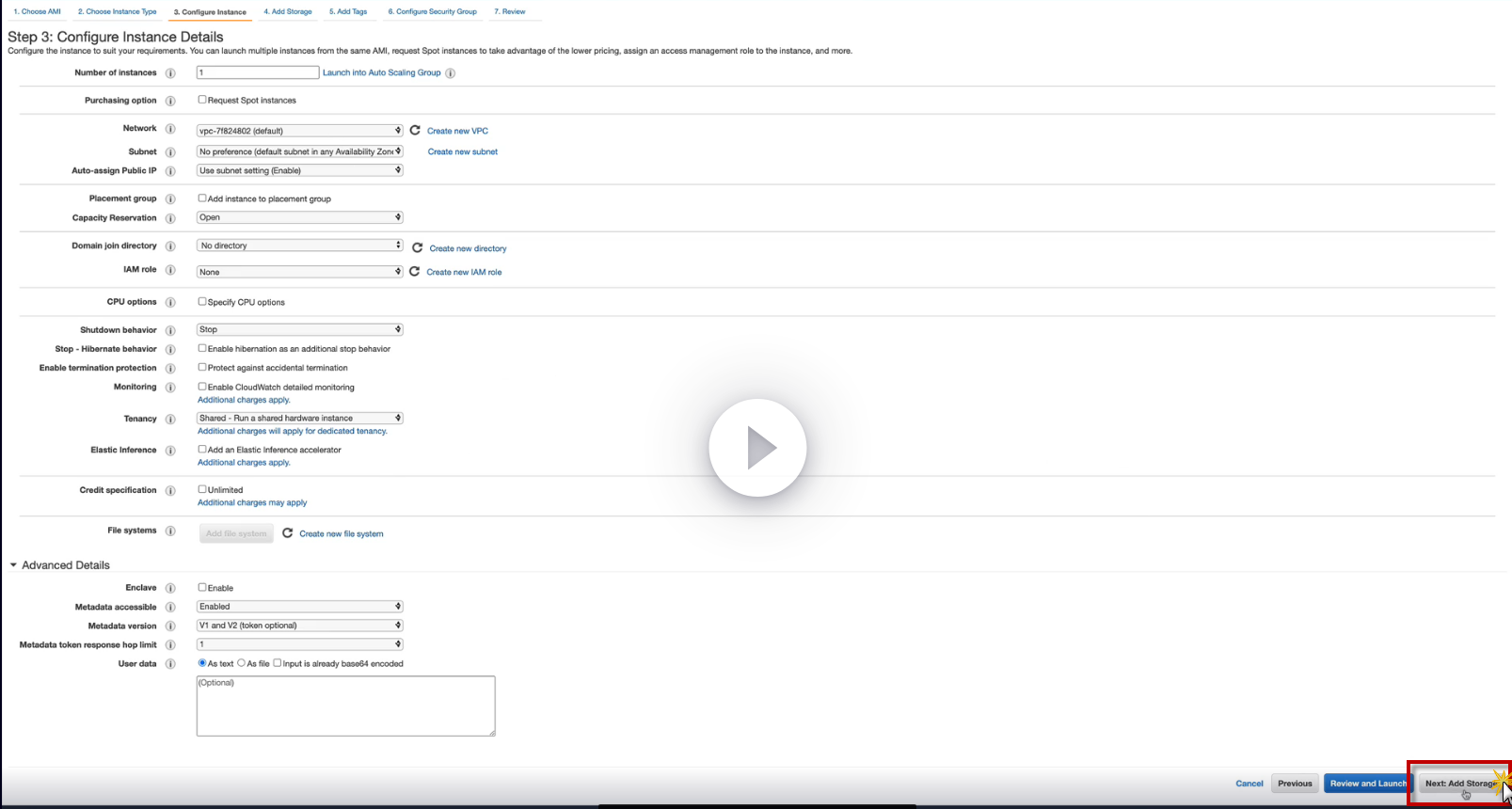Open info icon for Number of instances
This screenshot has width=1512, height=809.
tap(170, 73)
